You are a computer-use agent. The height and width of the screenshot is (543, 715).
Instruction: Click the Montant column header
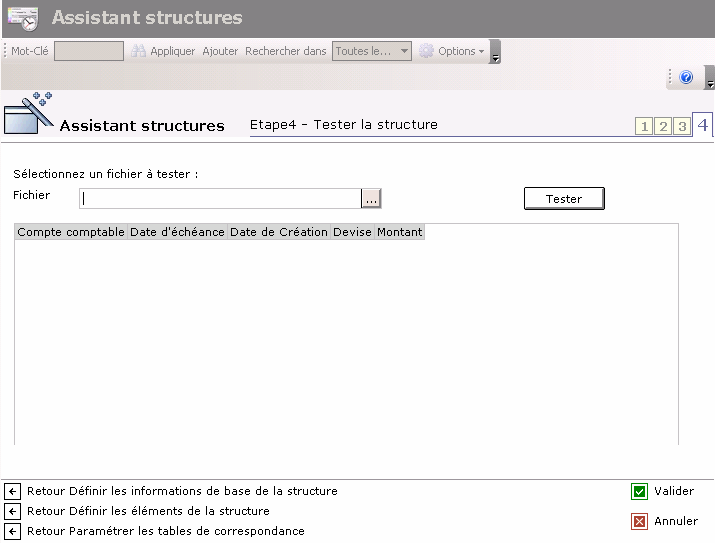tap(400, 232)
